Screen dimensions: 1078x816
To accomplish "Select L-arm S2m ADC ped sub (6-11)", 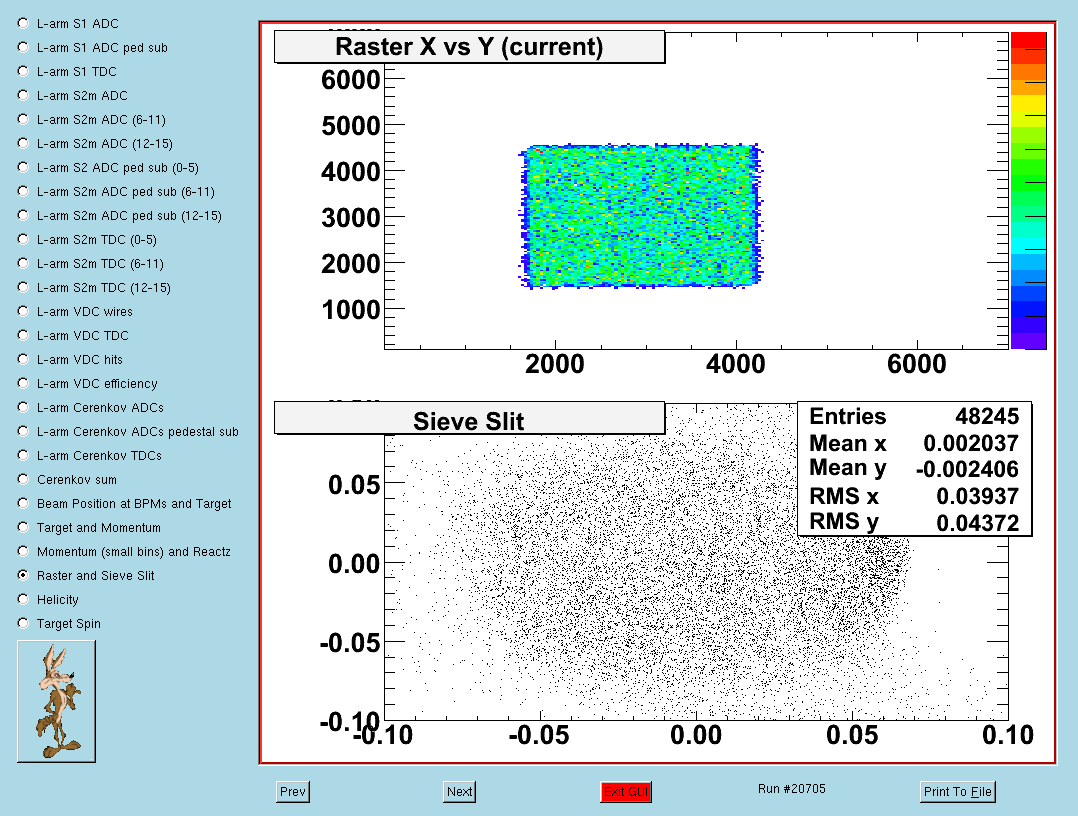I will [x=23, y=191].
